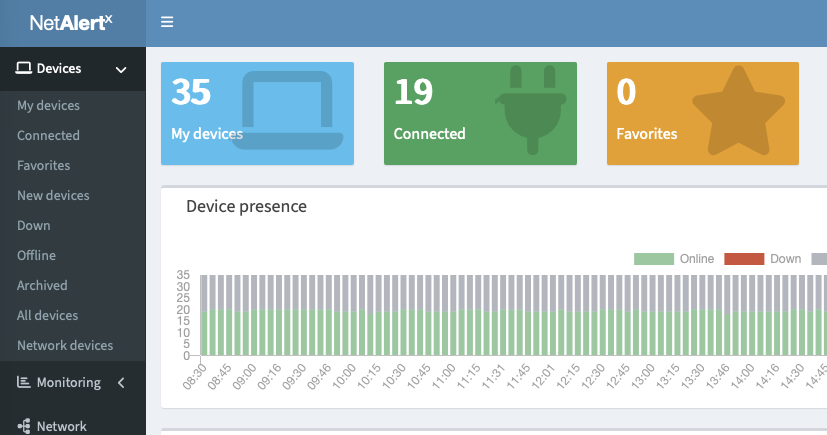Collapse the Devices menu chevron

coord(121,69)
